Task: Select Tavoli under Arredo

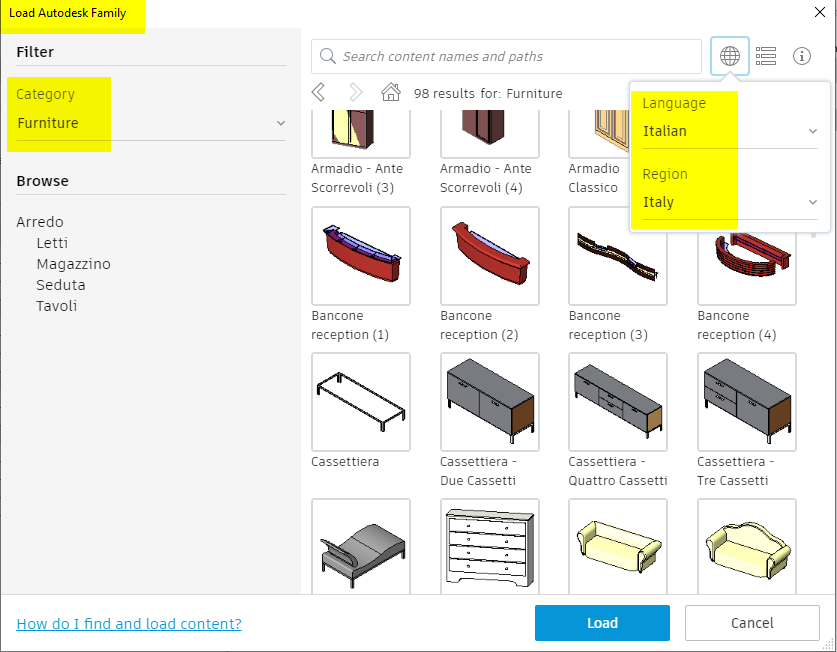Action: (56, 305)
